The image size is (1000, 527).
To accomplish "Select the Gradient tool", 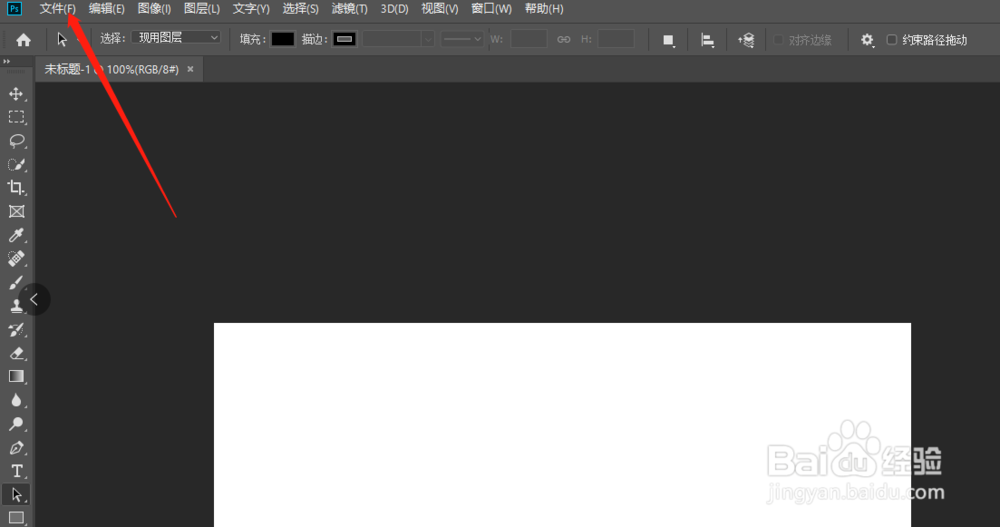I will pyautogui.click(x=16, y=376).
